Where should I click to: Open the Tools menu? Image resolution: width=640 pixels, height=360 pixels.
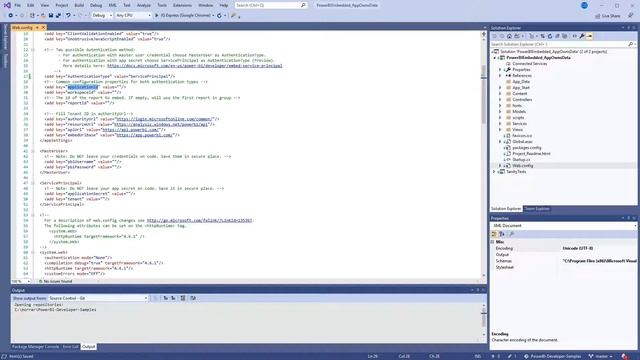[162, 5]
